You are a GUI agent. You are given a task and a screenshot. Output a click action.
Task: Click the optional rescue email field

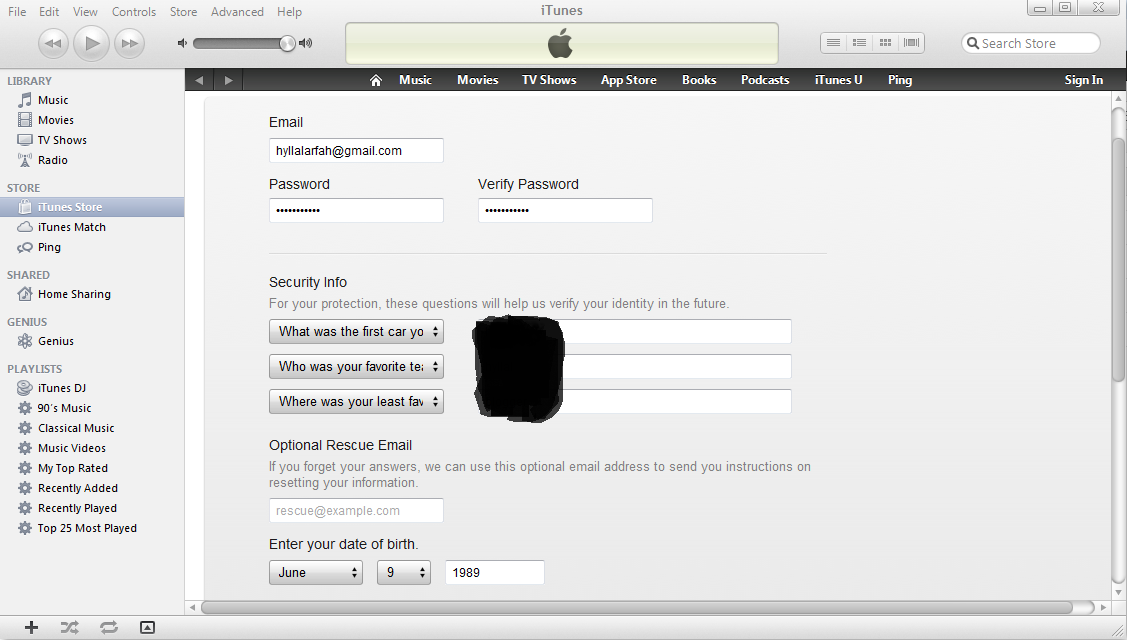point(356,511)
